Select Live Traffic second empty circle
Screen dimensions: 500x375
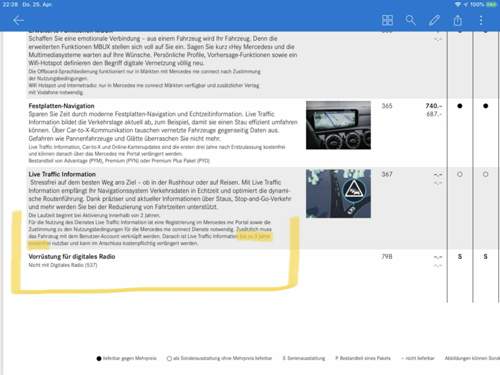click(x=485, y=174)
